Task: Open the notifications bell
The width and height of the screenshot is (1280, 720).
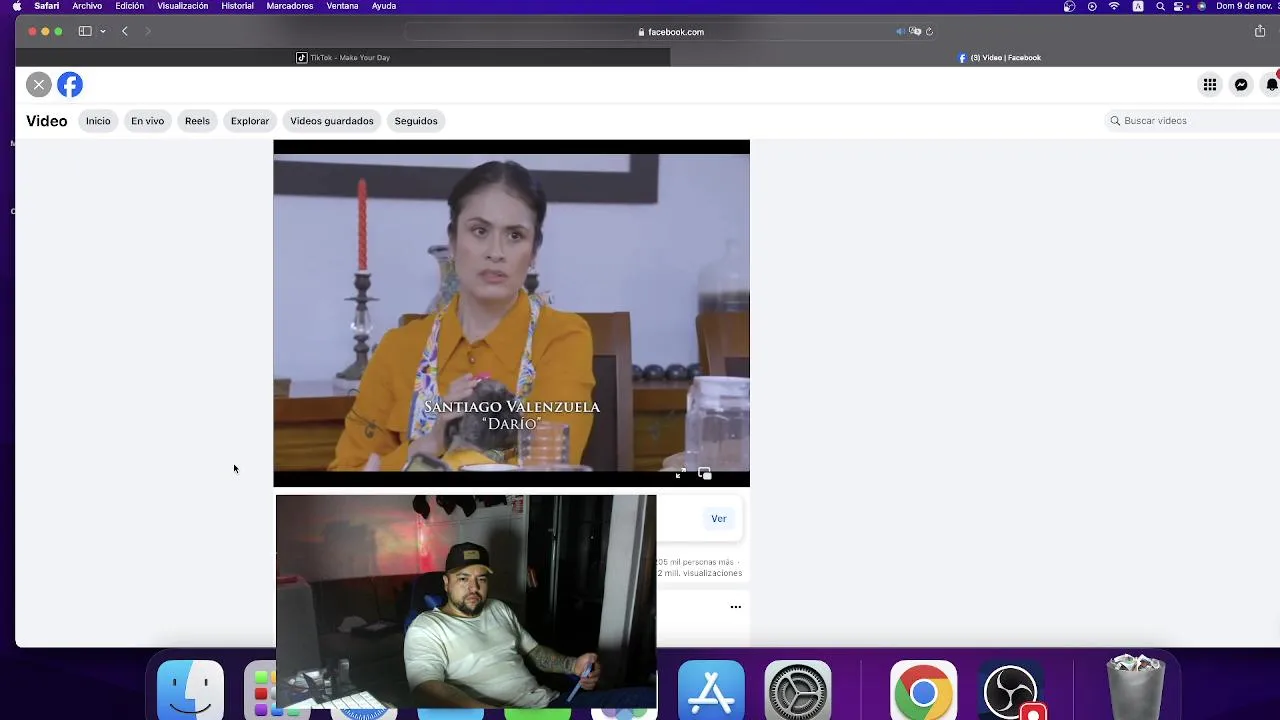Action: pyautogui.click(x=1272, y=85)
